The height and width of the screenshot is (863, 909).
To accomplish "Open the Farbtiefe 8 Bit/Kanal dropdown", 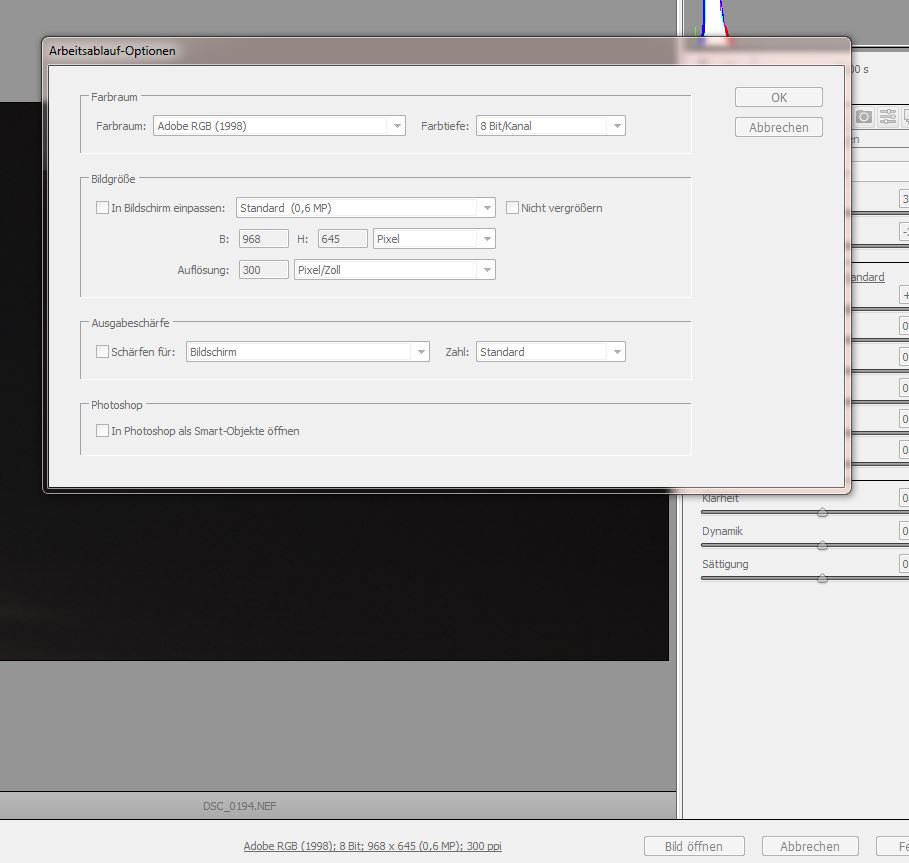I will click(x=551, y=126).
